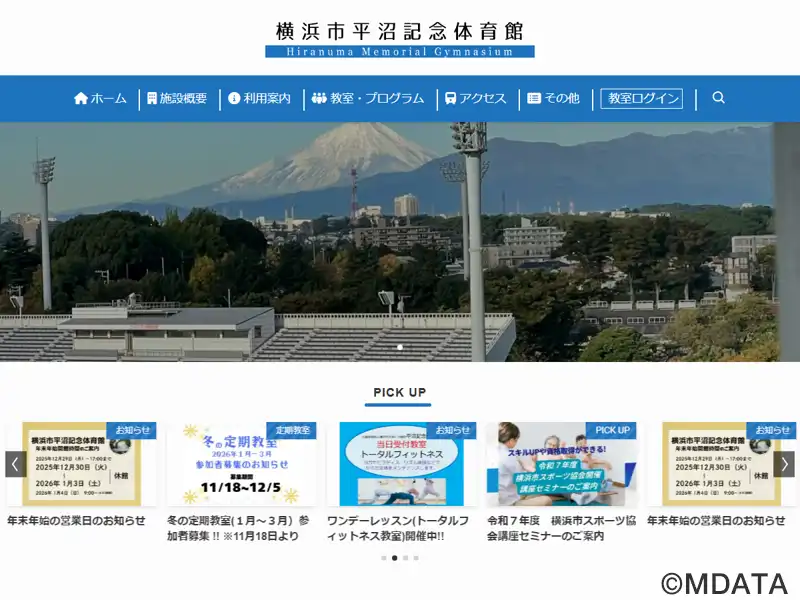
Task: Select the first carousel pagination dot
Action: pos(383,558)
